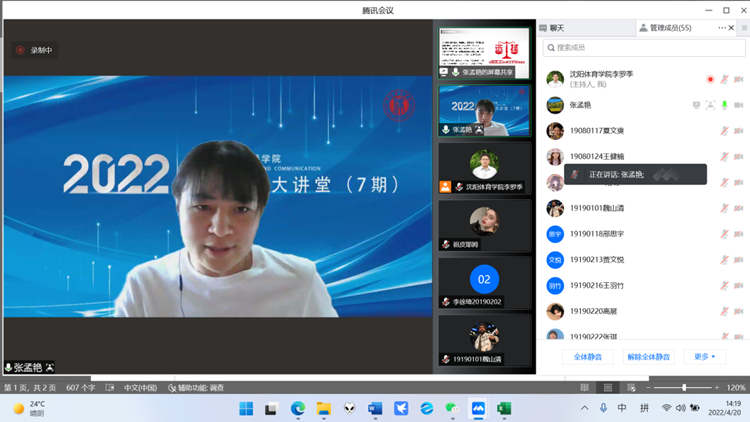Toggle microphone for 19190118邵思宇
Image resolution: width=750 pixels, height=422 pixels.
[x=725, y=234]
